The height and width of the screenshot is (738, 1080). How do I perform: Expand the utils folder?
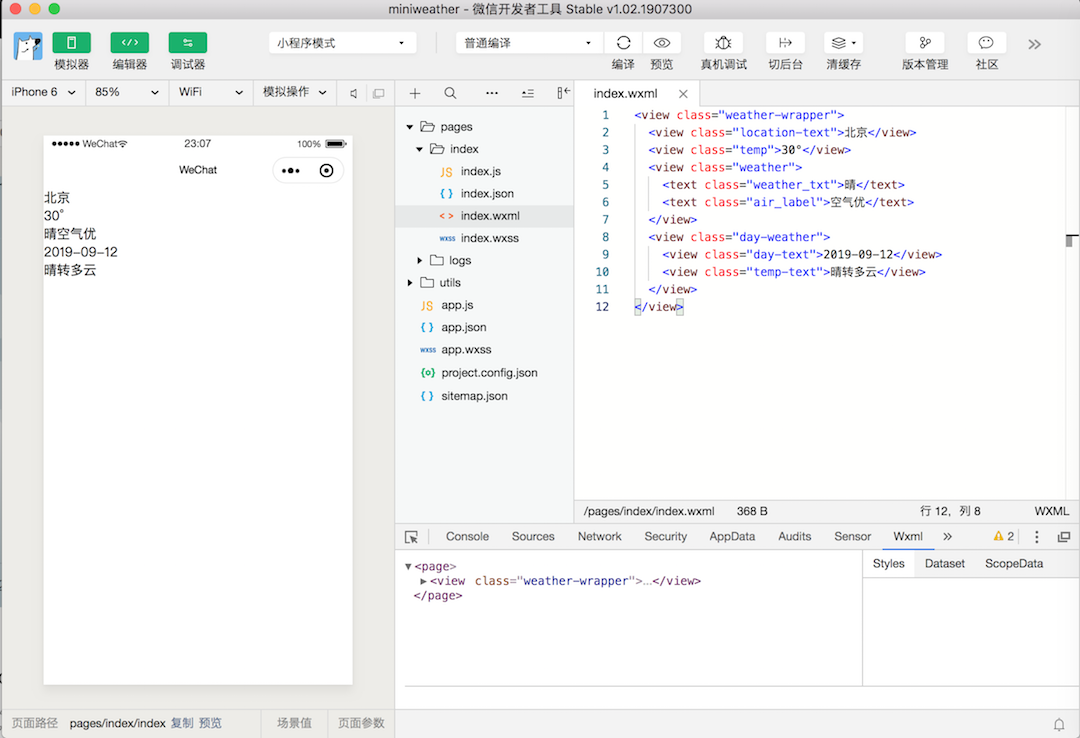[410, 283]
